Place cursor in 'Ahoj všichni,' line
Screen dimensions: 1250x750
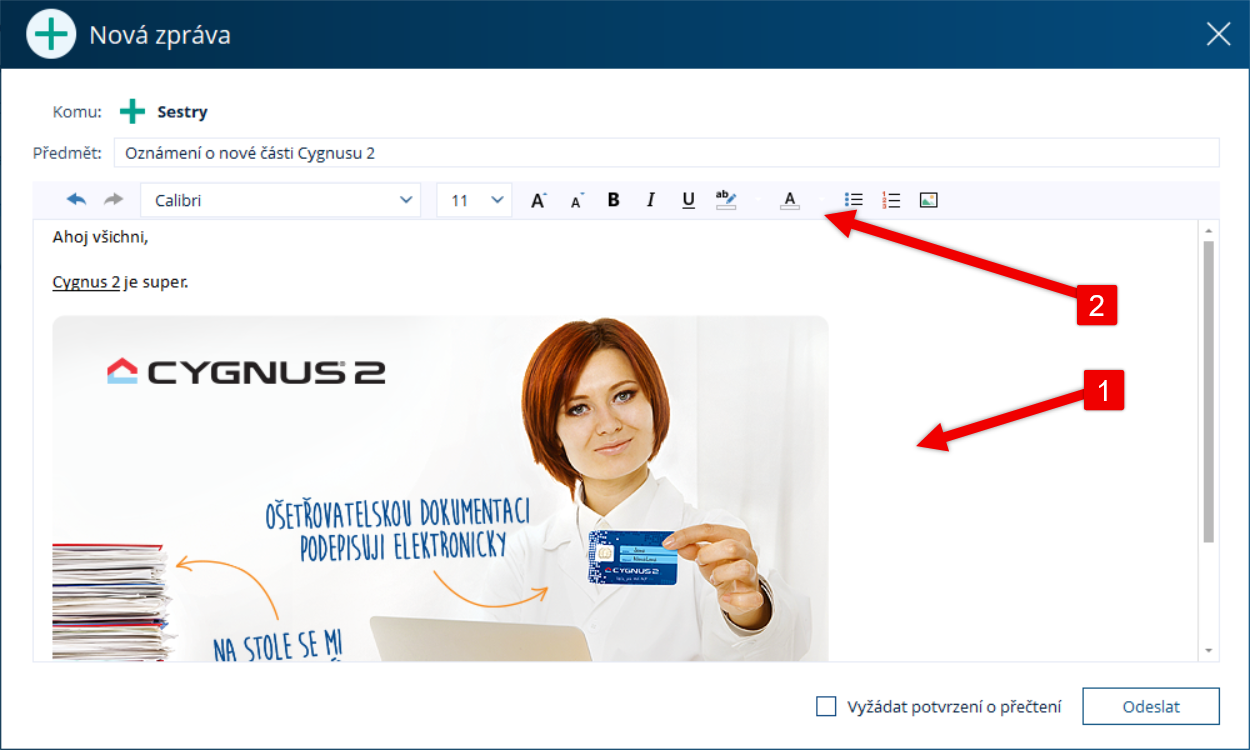[100, 237]
